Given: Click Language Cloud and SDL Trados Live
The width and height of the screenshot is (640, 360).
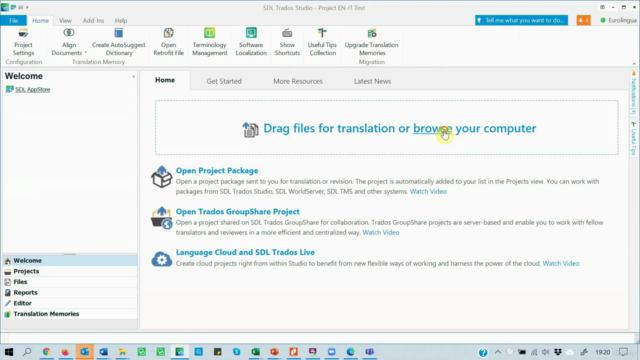Looking at the screenshot, I should [245, 252].
